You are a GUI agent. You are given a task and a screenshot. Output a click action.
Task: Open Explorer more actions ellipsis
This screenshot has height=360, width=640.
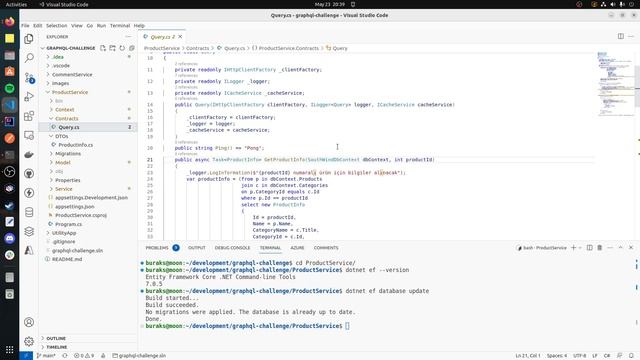[128, 37]
